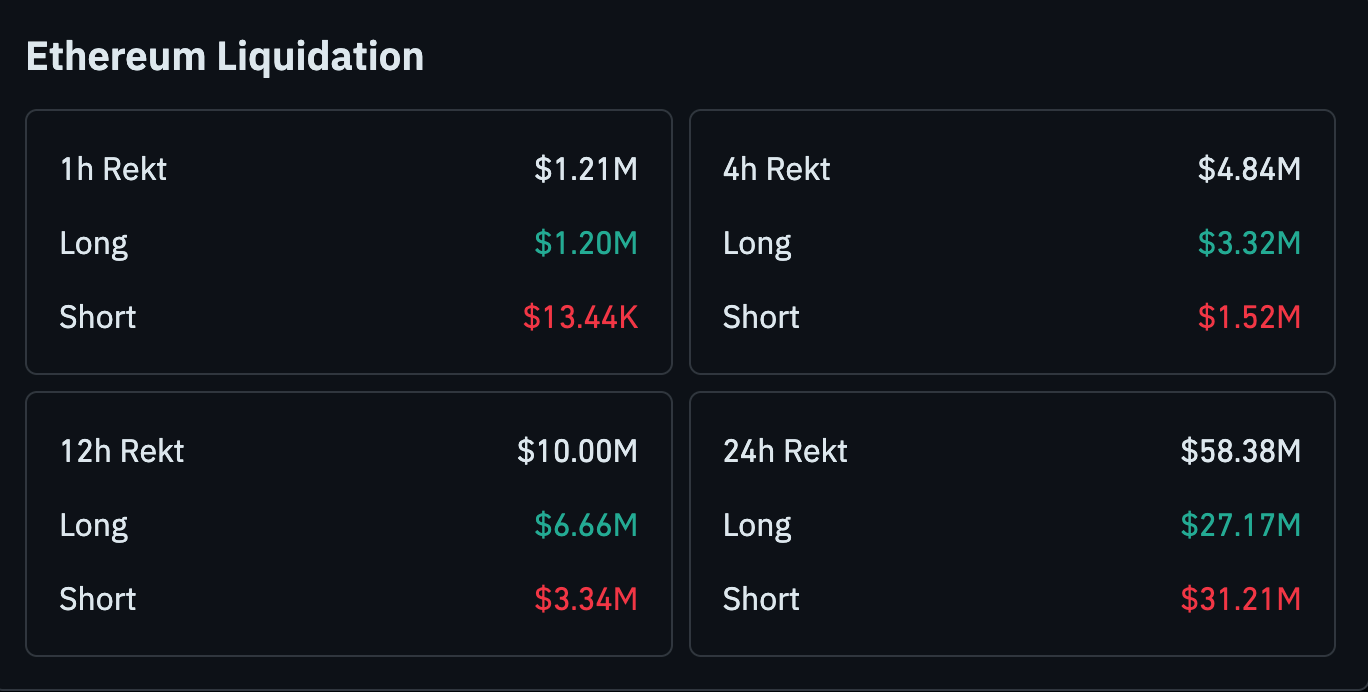1368x692 pixels.
Task: Click the $4.84M 4h total value
Action: [1249, 169]
